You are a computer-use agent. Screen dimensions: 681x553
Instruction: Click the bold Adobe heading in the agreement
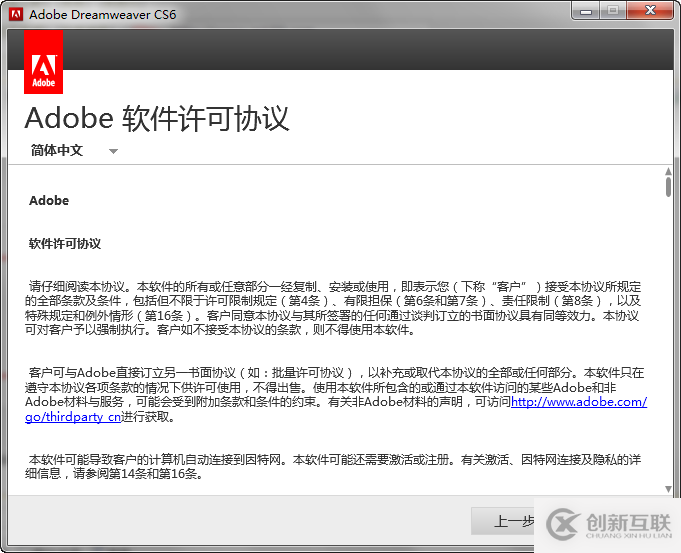(x=49, y=201)
